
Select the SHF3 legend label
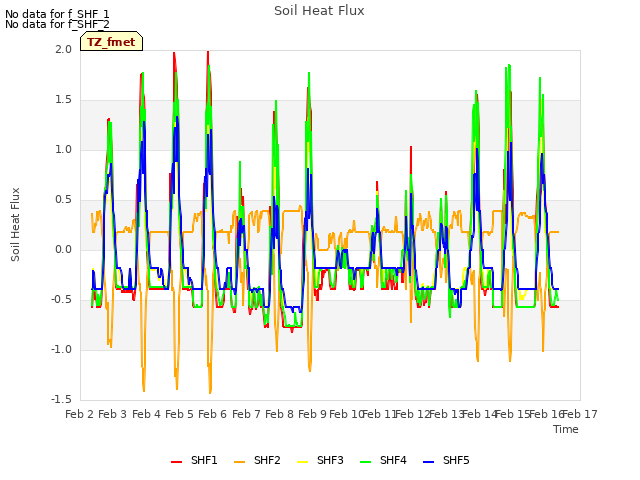[x=330, y=460]
